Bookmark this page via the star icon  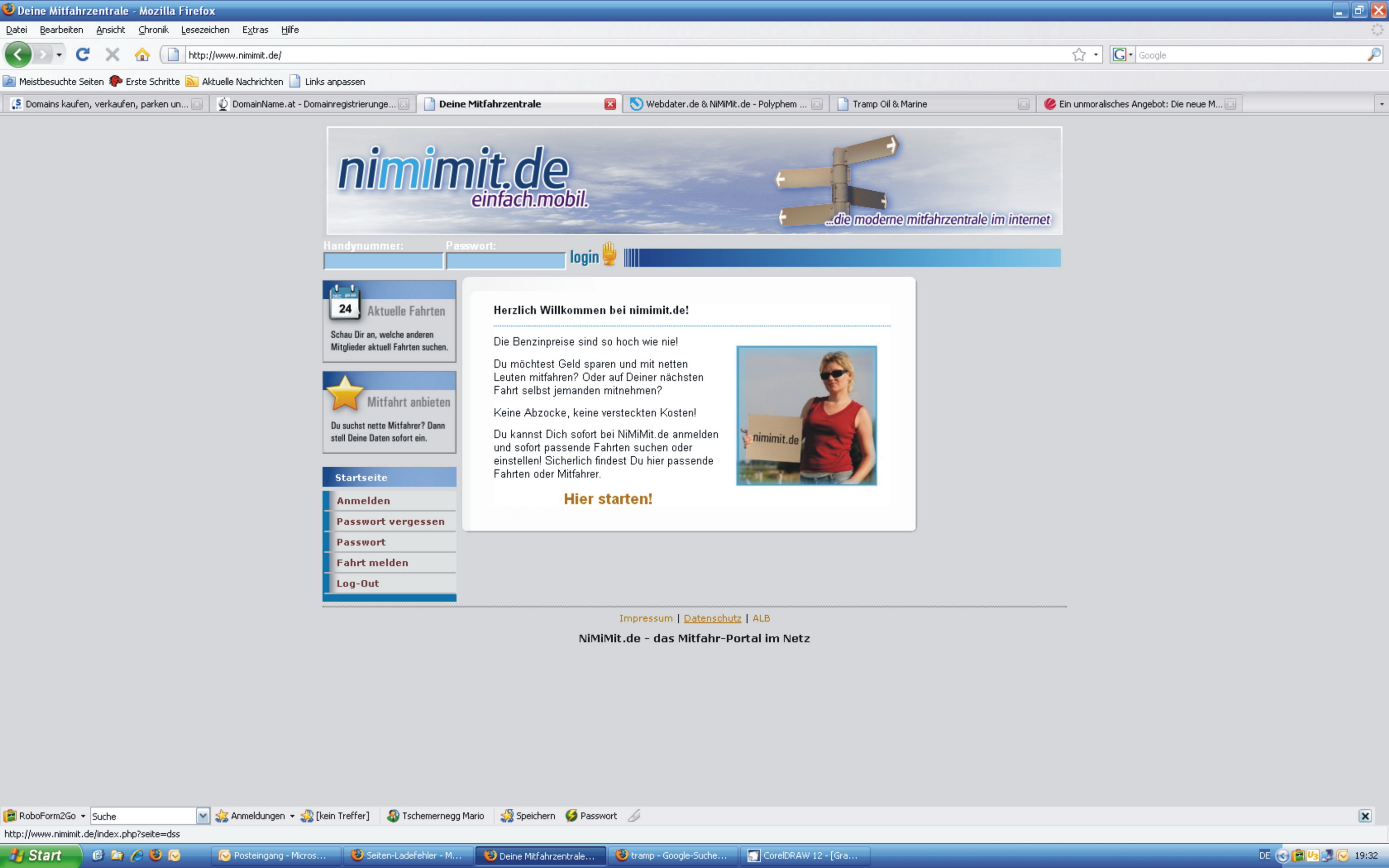(1078, 55)
